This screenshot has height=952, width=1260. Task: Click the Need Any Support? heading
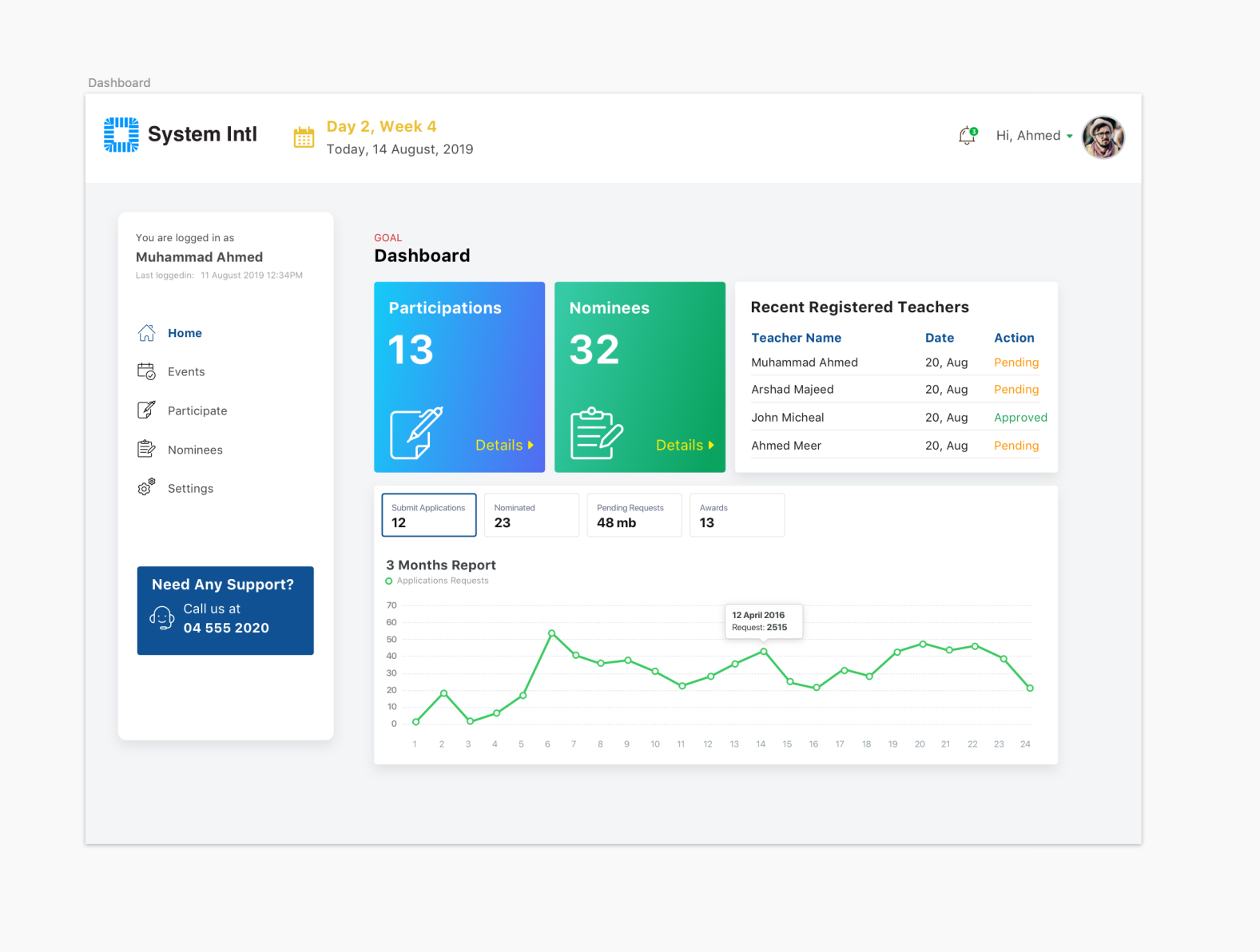pyautogui.click(x=223, y=585)
